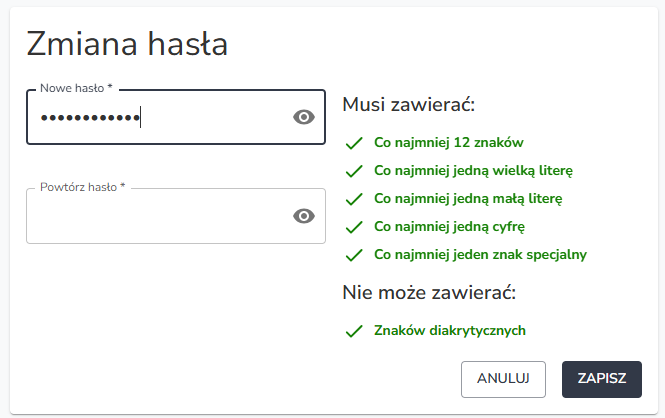Click checkmark beside znak specjalny rule
The image size is (665, 418).
pyautogui.click(x=354, y=255)
